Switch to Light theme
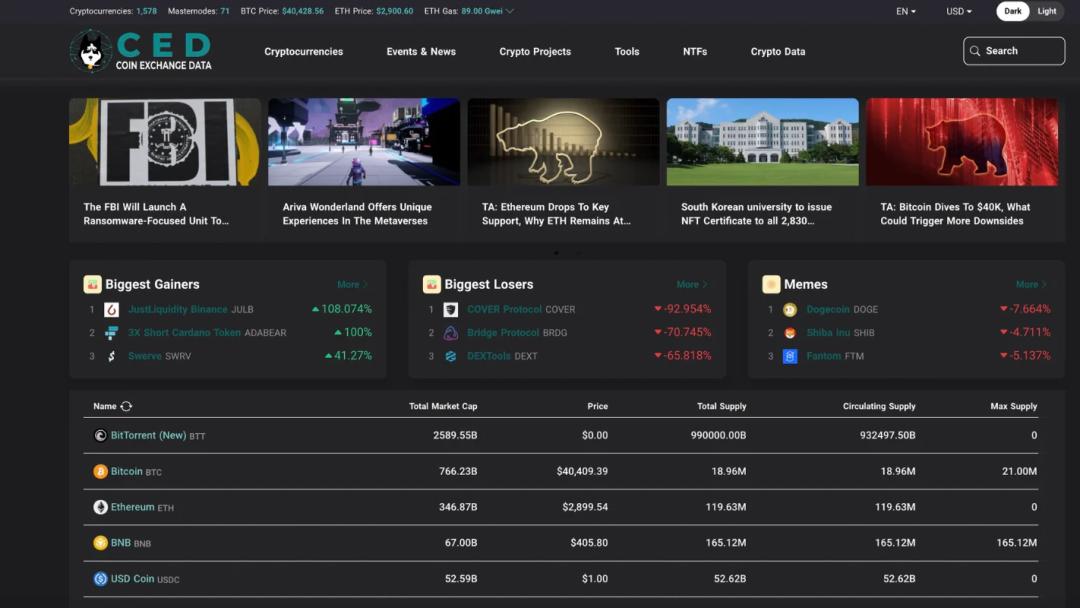This screenshot has width=1080, height=608. (1046, 11)
